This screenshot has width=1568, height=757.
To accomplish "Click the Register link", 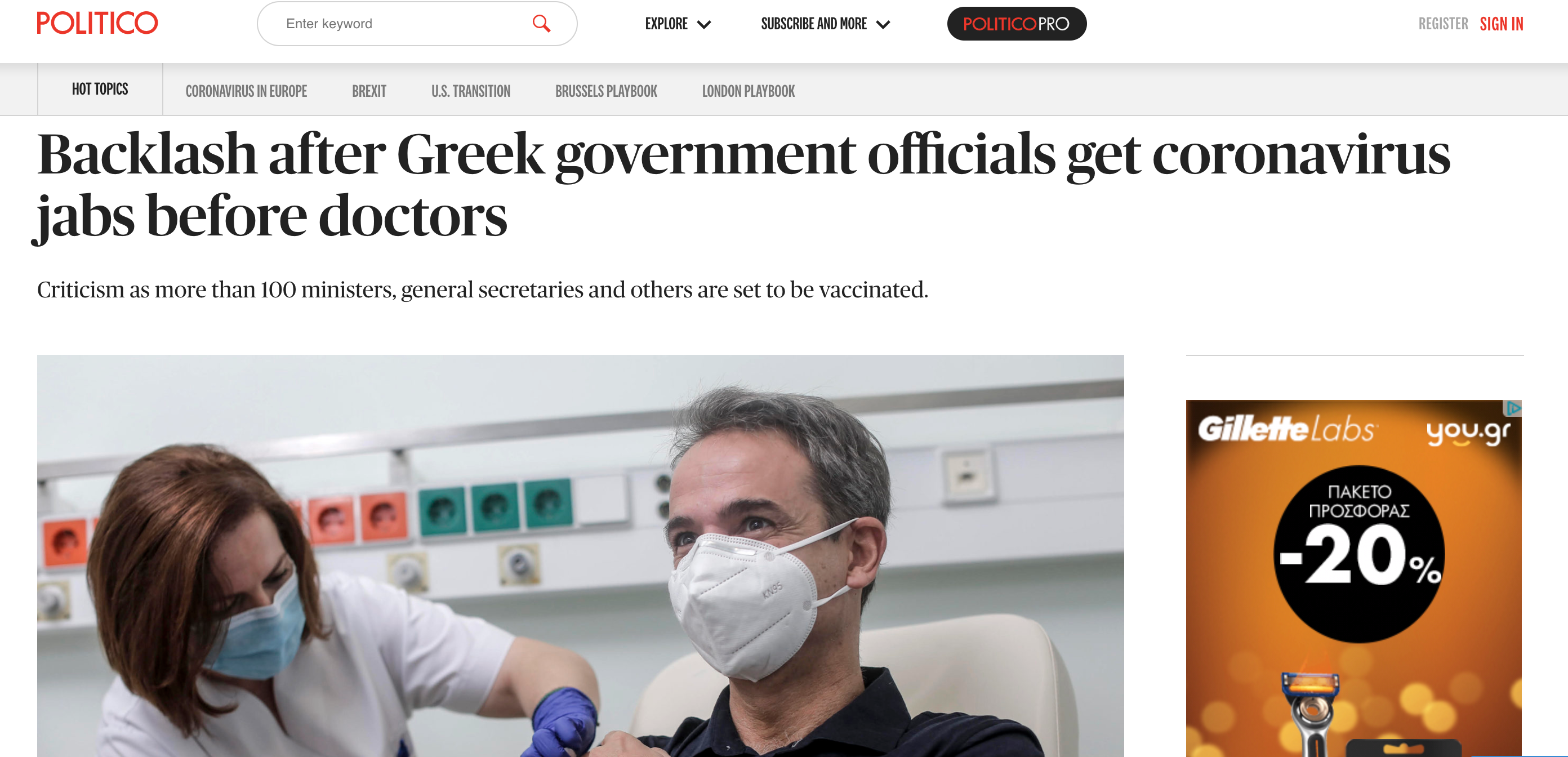I will tap(1442, 24).
